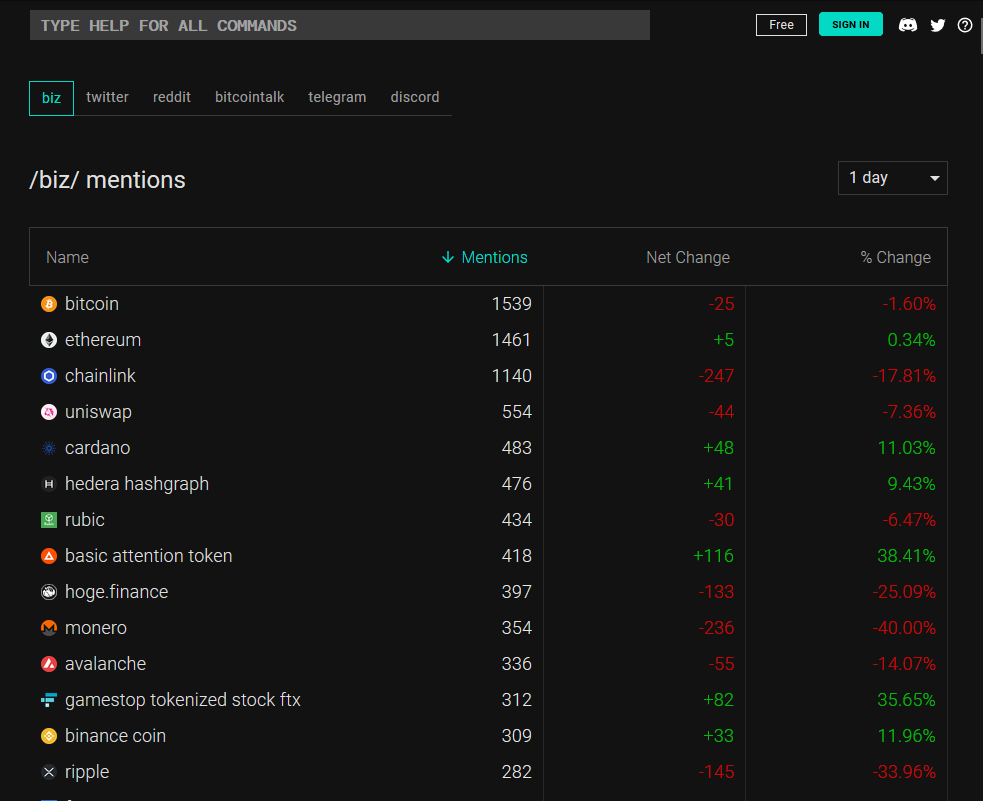This screenshot has width=983, height=801.
Task: Click the Free plan button
Action: point(781,24)
